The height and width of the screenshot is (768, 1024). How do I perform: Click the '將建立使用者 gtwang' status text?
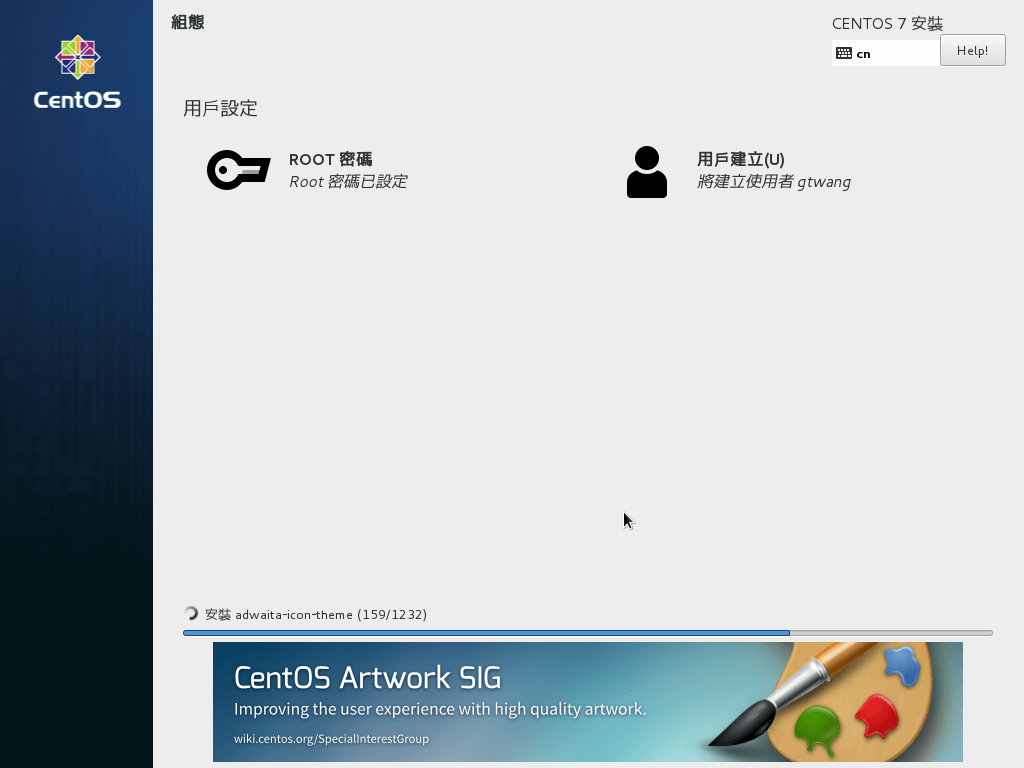[x=773, y=182]
